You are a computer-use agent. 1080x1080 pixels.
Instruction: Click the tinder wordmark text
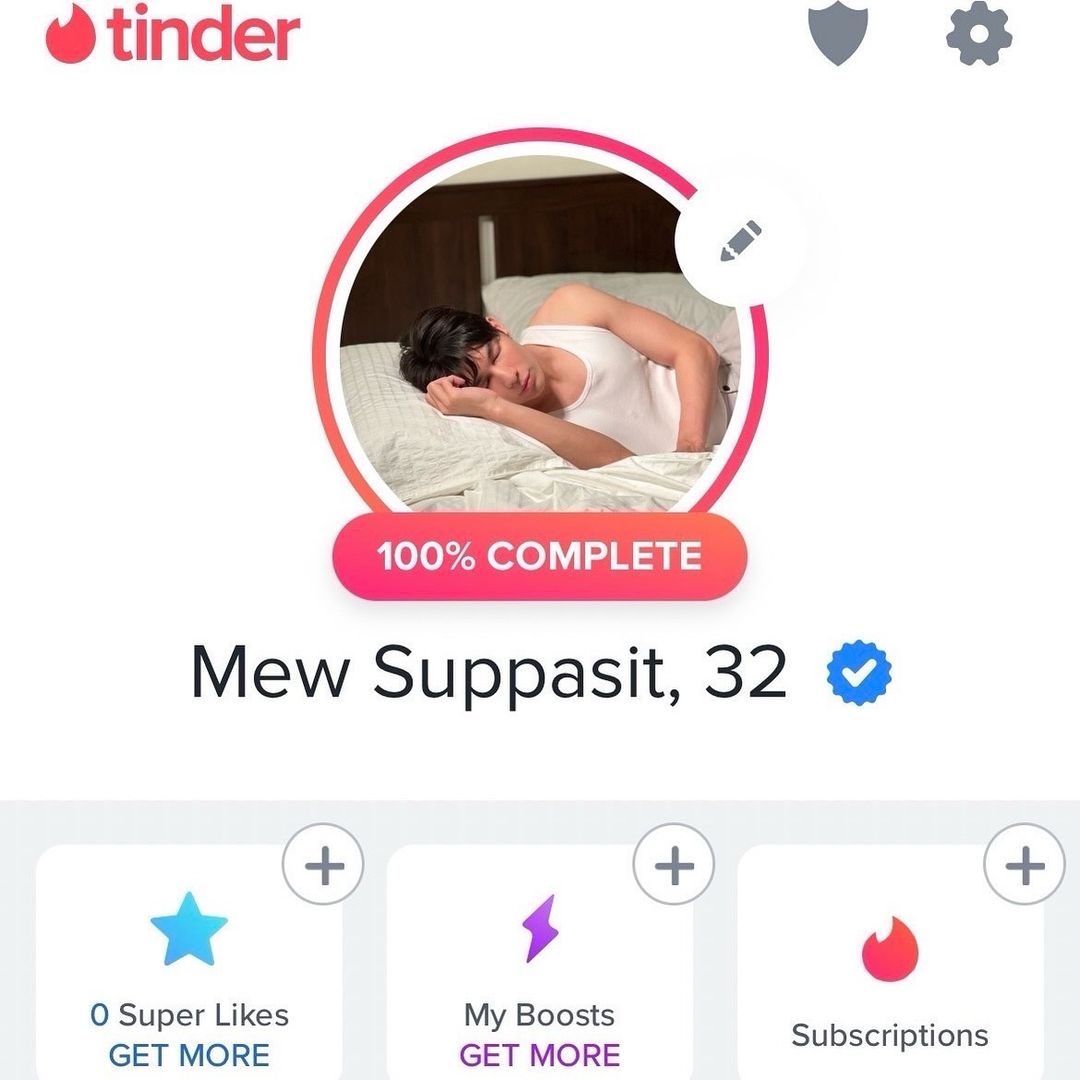pos(203,34)
